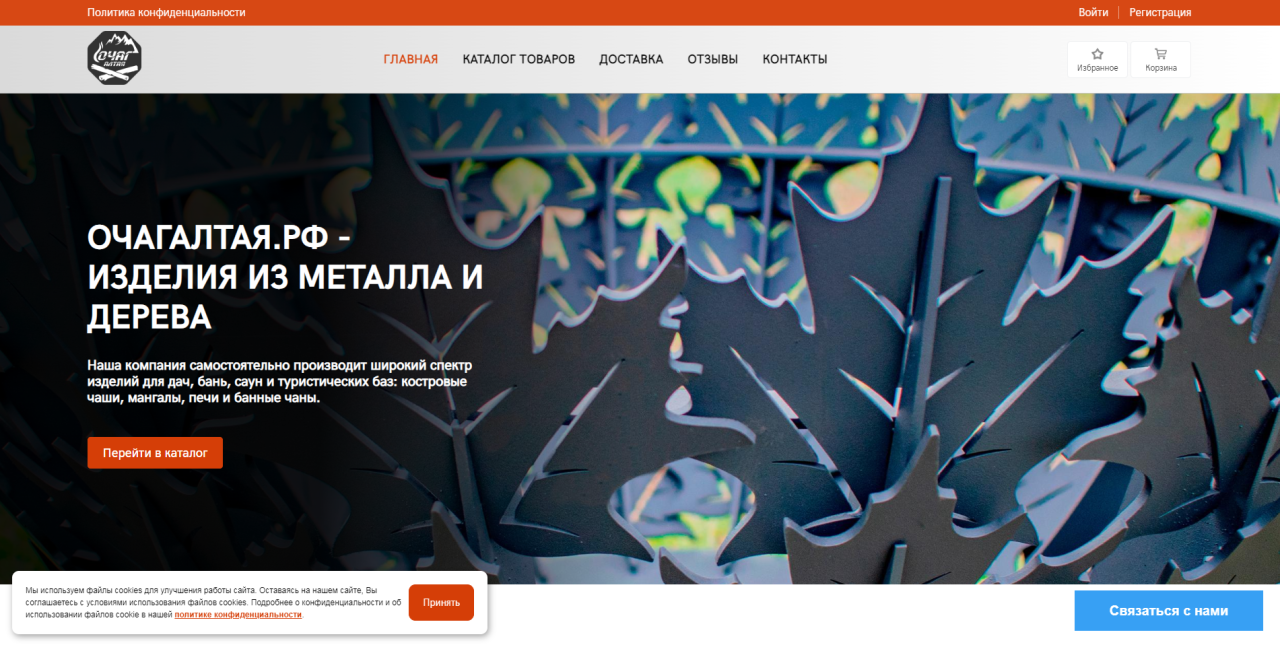Click the Связаться с нами button
Viewport: 1280px width, 647px height.
coord(1168,611)
